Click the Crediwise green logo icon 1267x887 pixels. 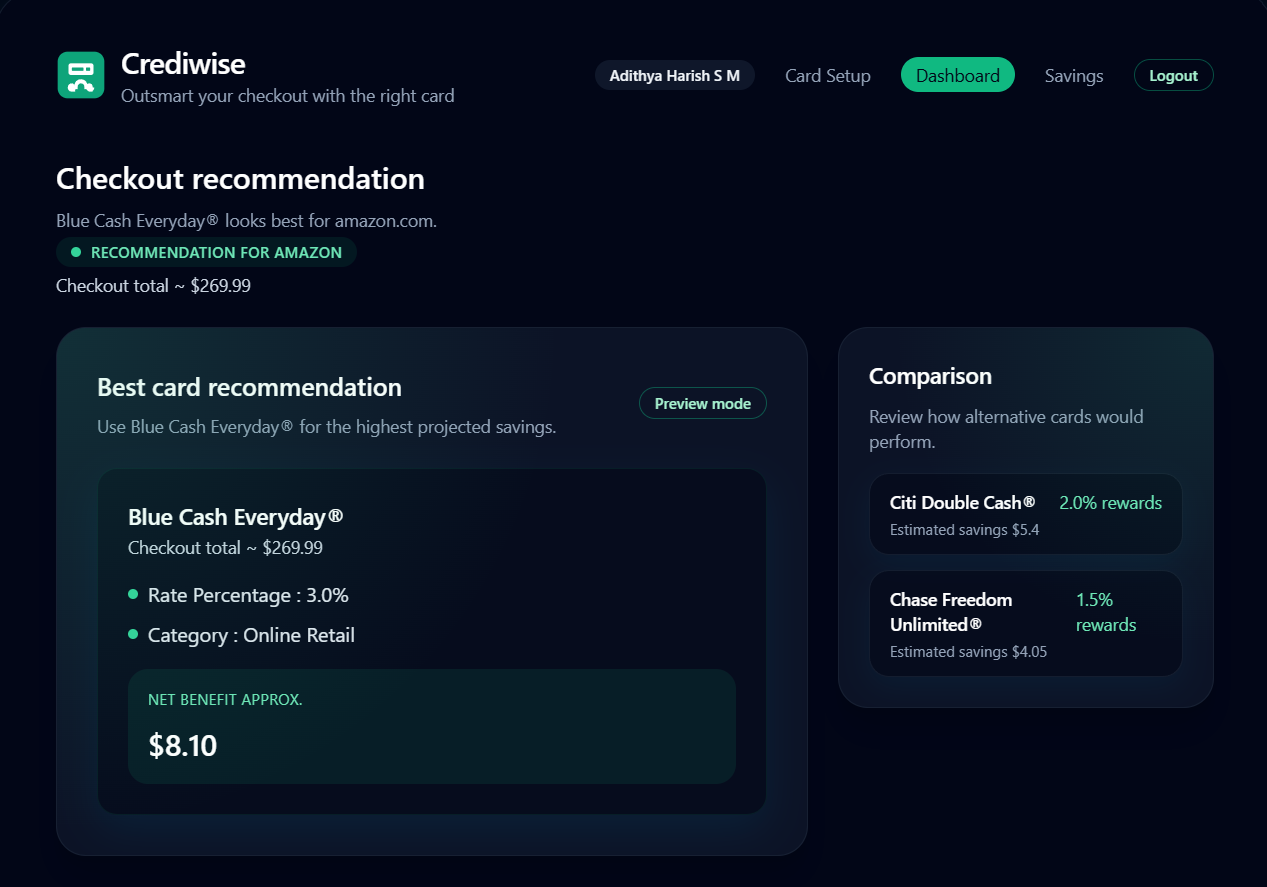tap(81, 75)
